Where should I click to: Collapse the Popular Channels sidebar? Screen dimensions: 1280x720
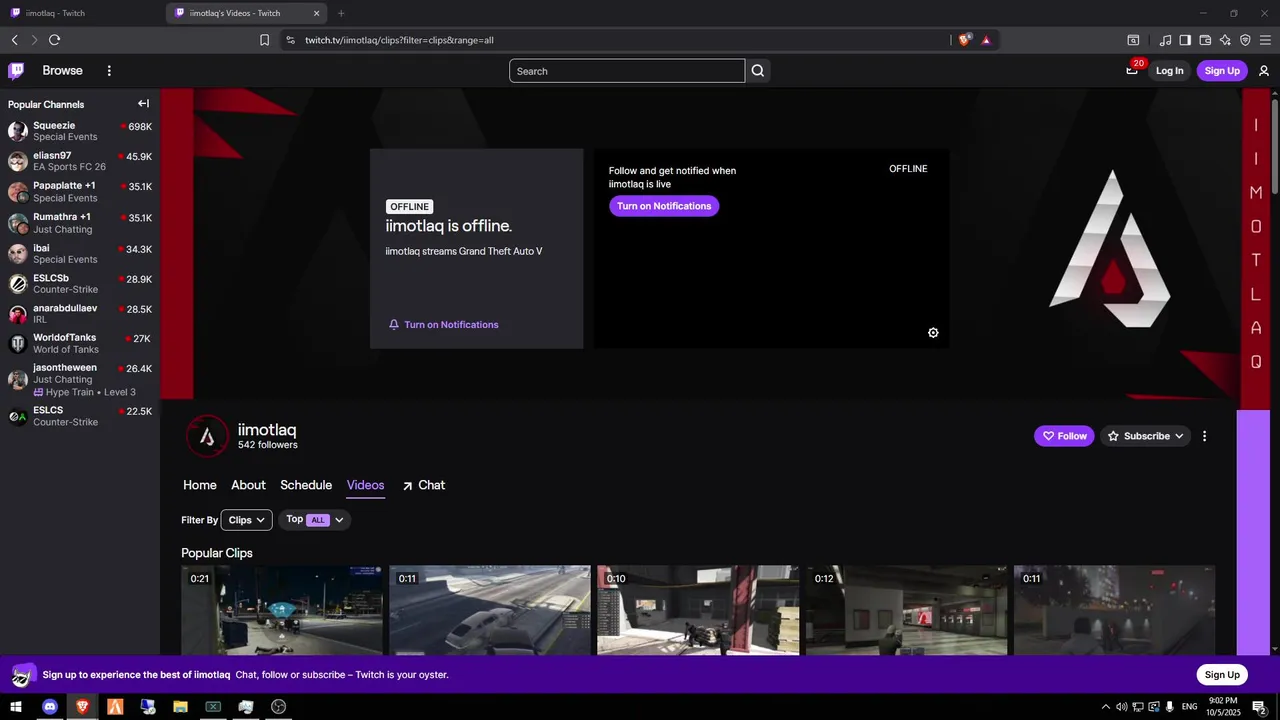click(143, 104)
